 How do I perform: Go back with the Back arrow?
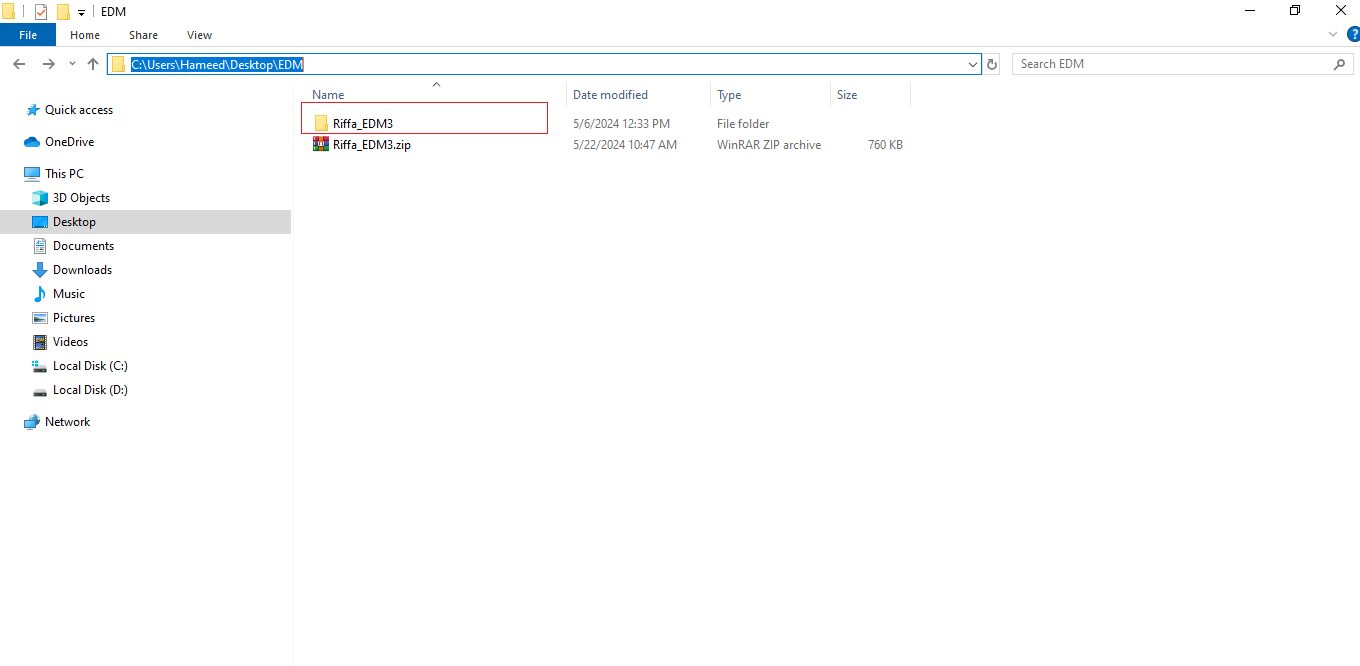coord(19,64)
